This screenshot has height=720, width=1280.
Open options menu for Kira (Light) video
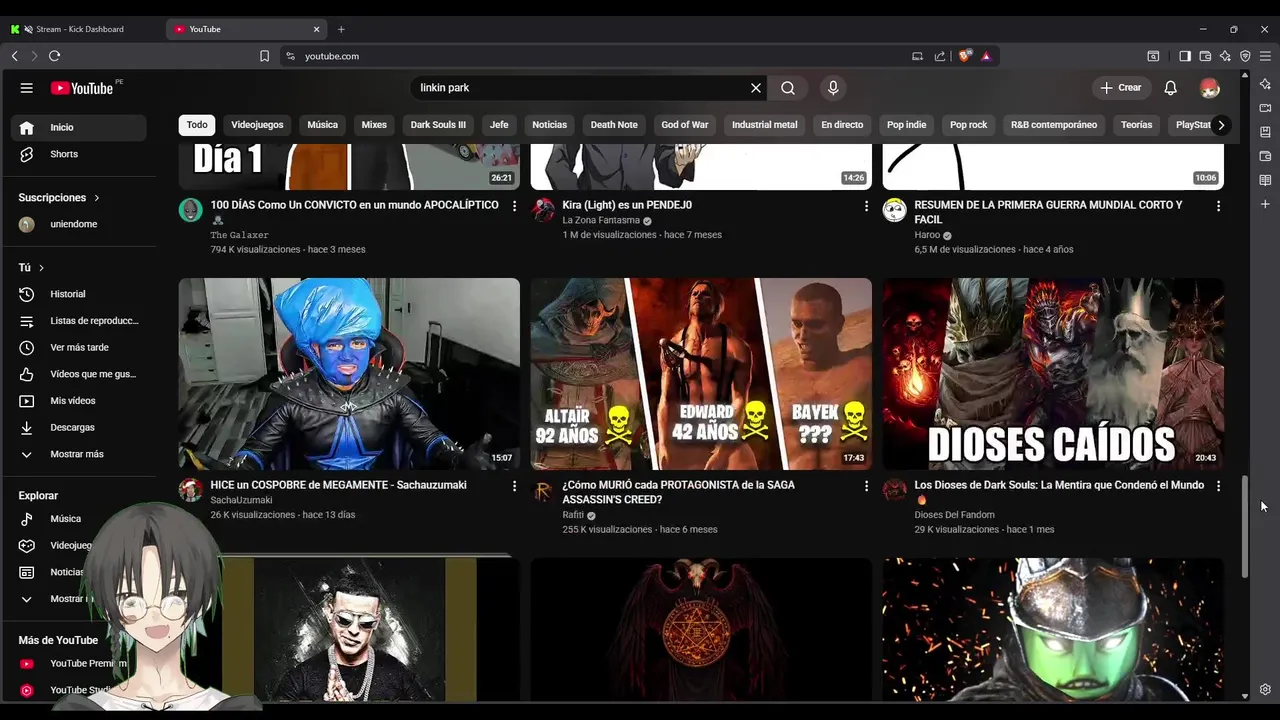(867, 206)
